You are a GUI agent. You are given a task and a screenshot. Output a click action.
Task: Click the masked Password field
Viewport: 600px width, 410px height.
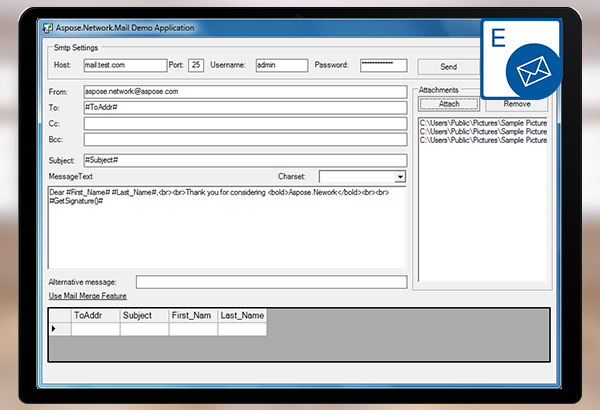coord(383,65)
